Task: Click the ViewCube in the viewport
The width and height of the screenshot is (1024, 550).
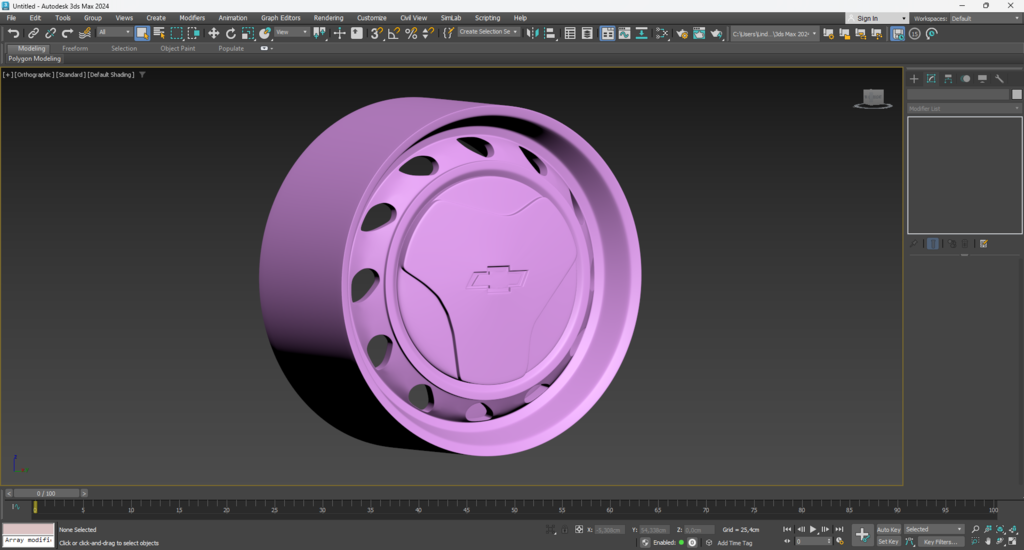Action: tap(873, 99)
